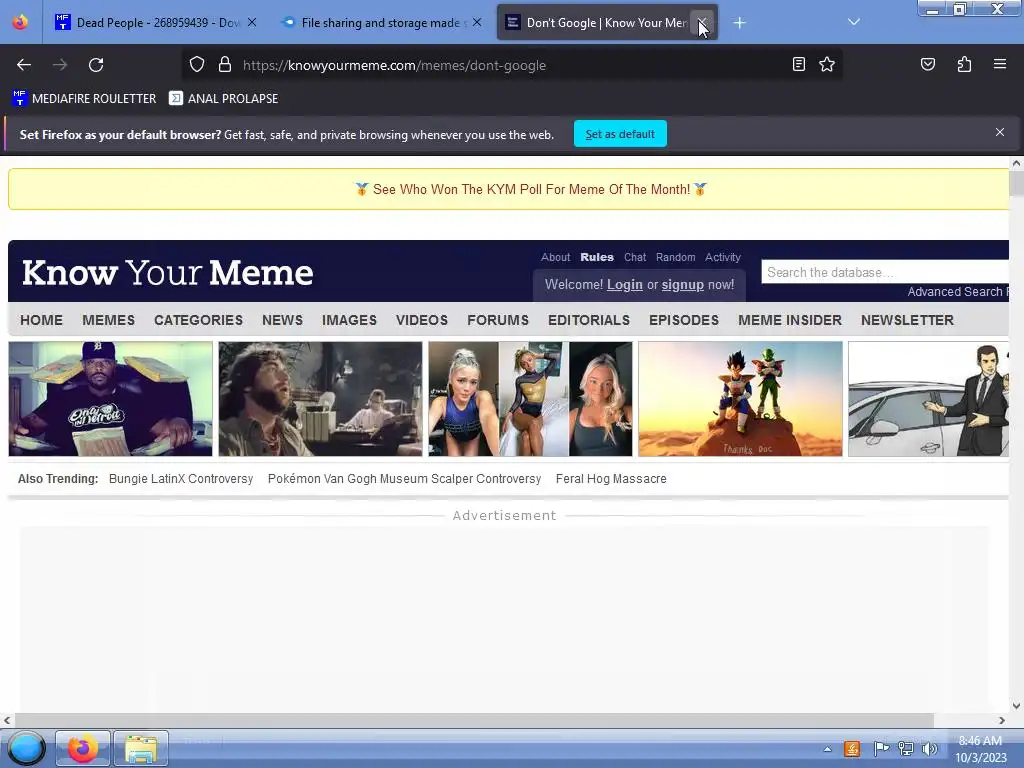
Task: Open the HOME menu item
Action: [x=41, y=320]
